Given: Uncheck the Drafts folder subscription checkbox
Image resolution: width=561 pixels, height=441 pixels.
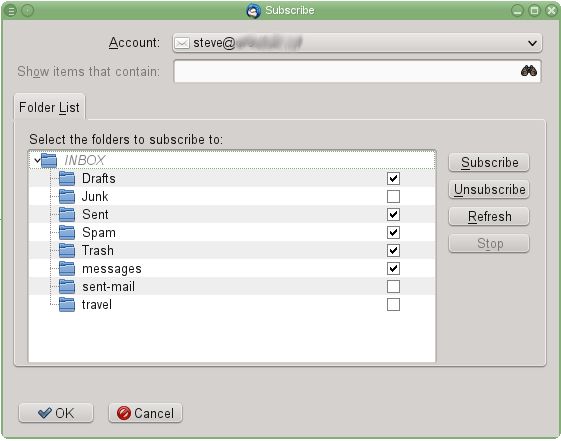Looking at the screenshot, I should (x=393, y=178).
